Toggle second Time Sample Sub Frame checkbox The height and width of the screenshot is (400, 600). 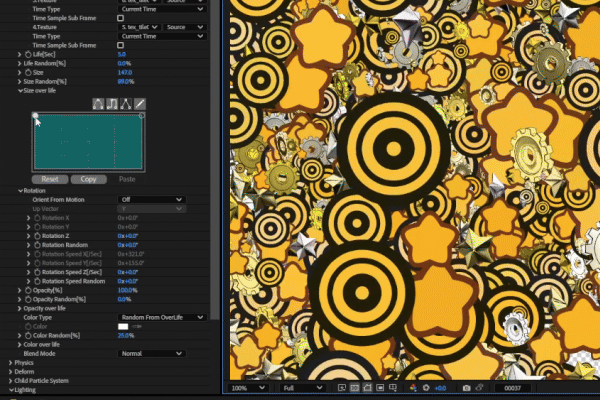[x=121, y=45]
